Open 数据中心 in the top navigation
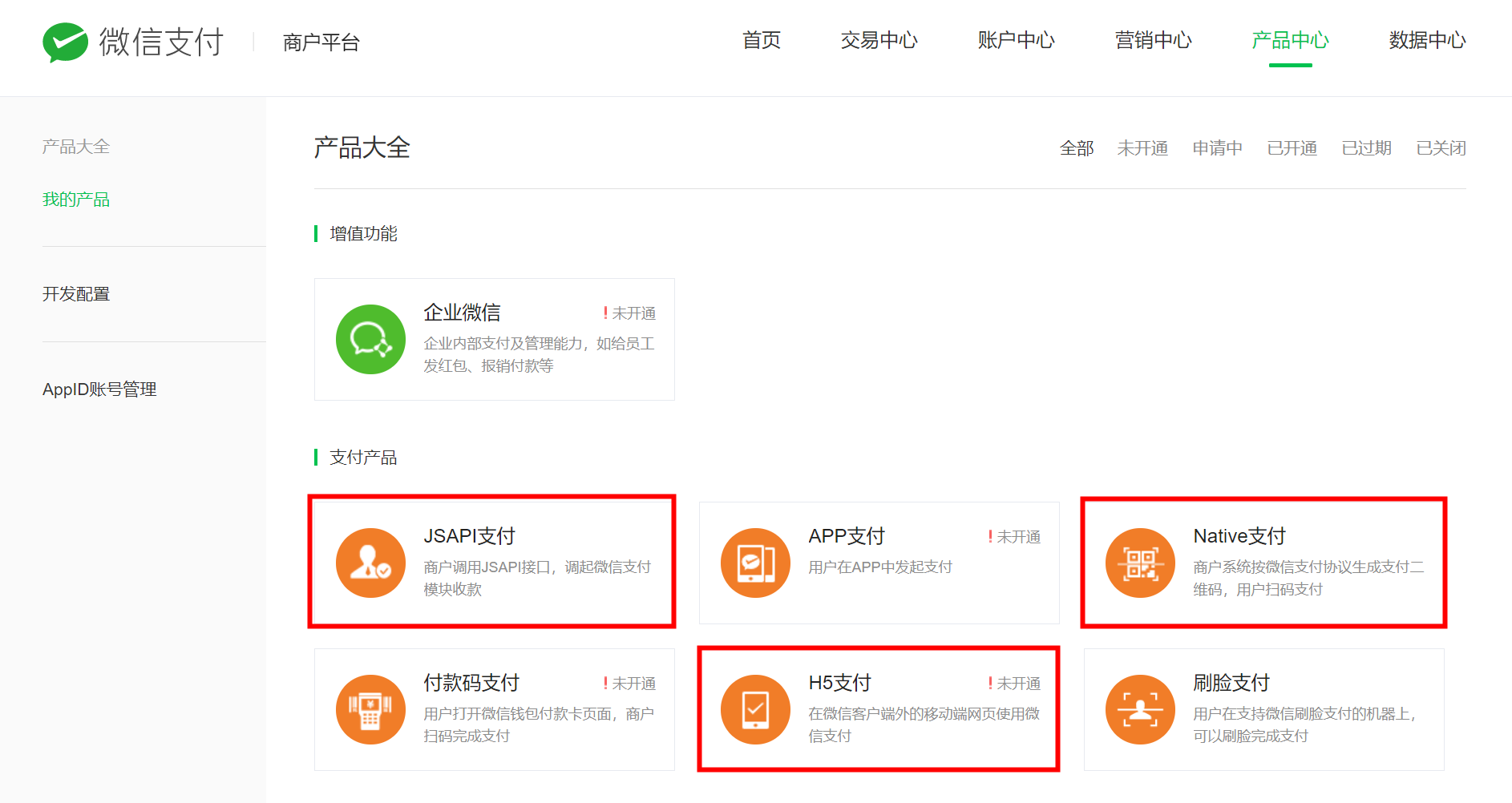This screenshot has width=1512, height=803. click(x=1428, y=40)
